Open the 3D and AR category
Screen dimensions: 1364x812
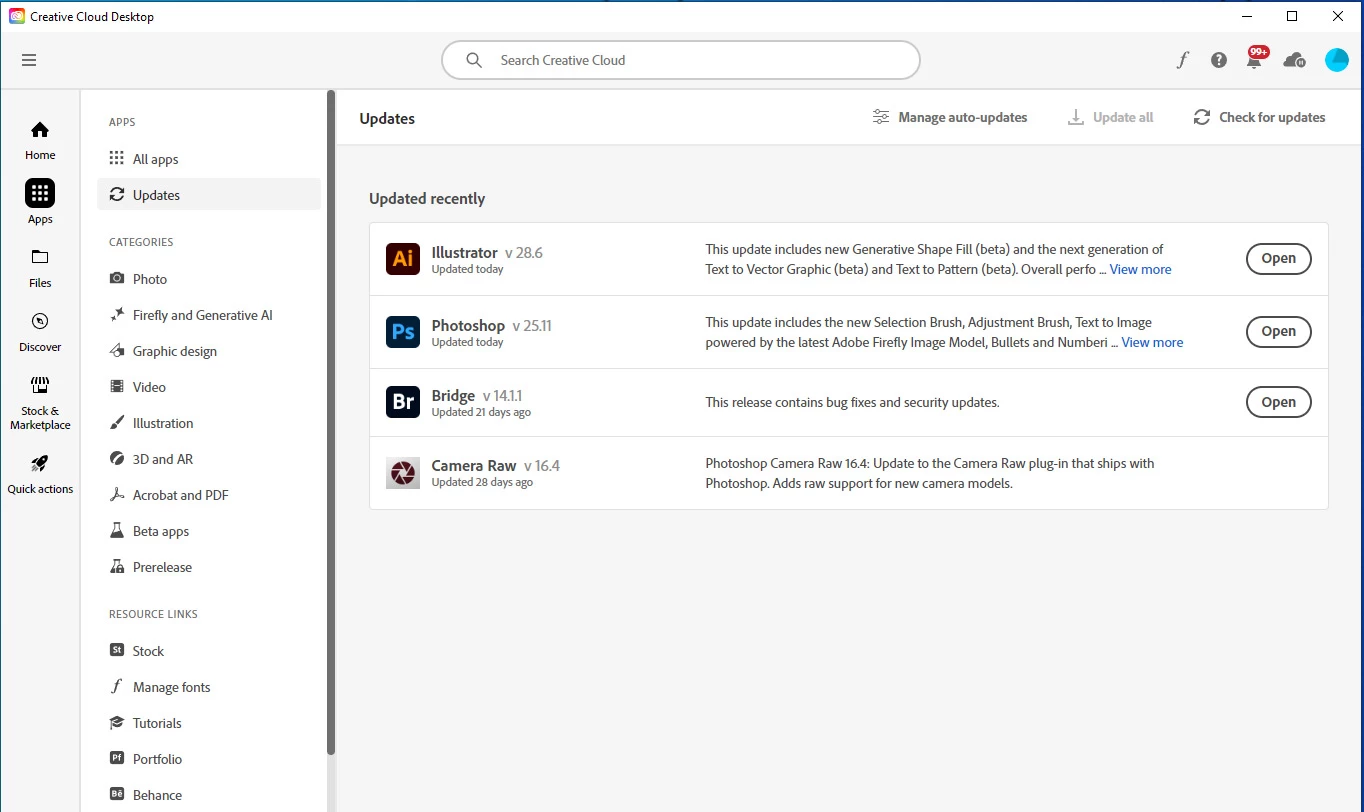[x=209, y=459]
